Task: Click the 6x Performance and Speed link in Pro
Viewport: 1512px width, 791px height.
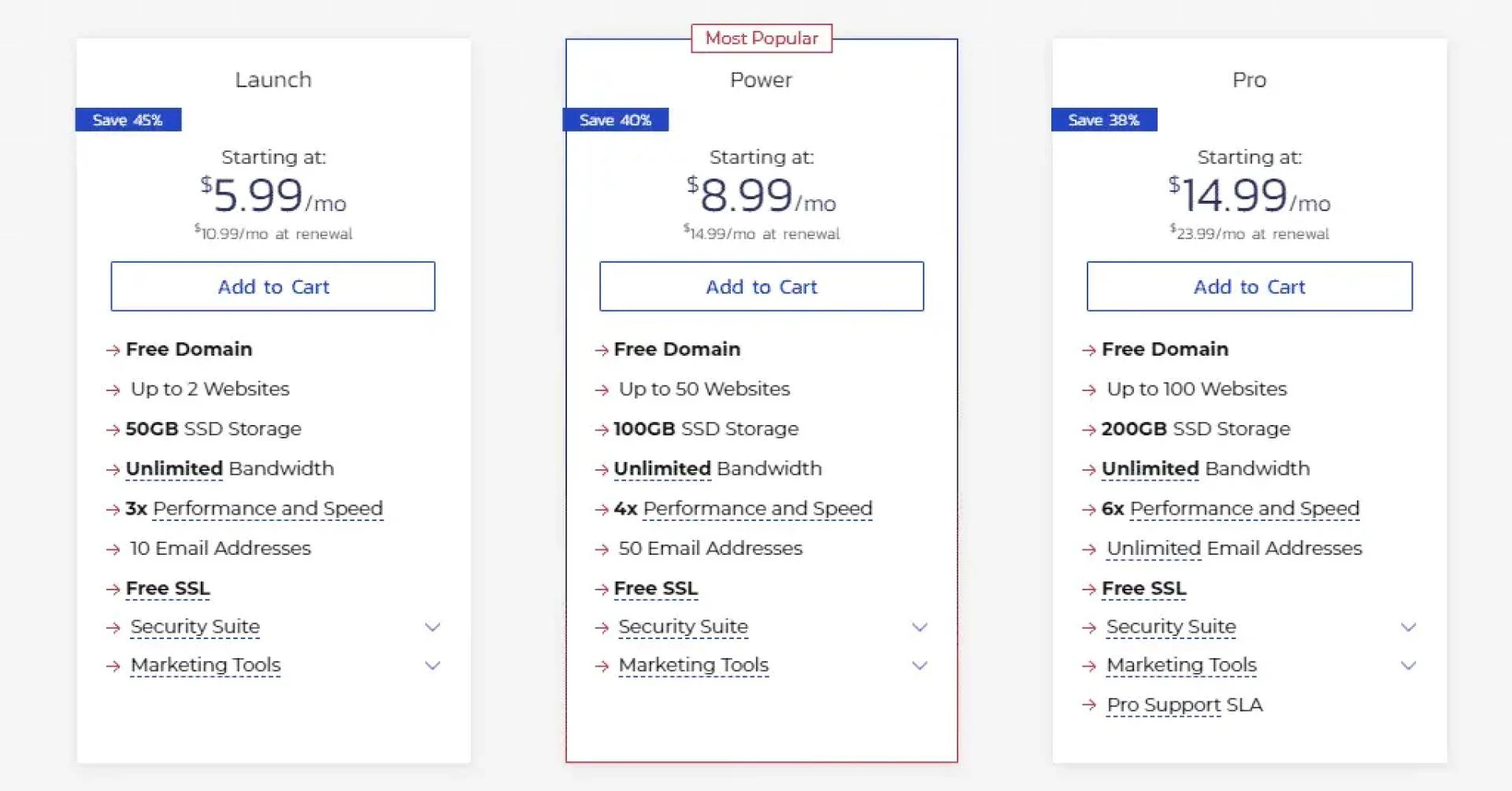Action: click(1245, 509)
